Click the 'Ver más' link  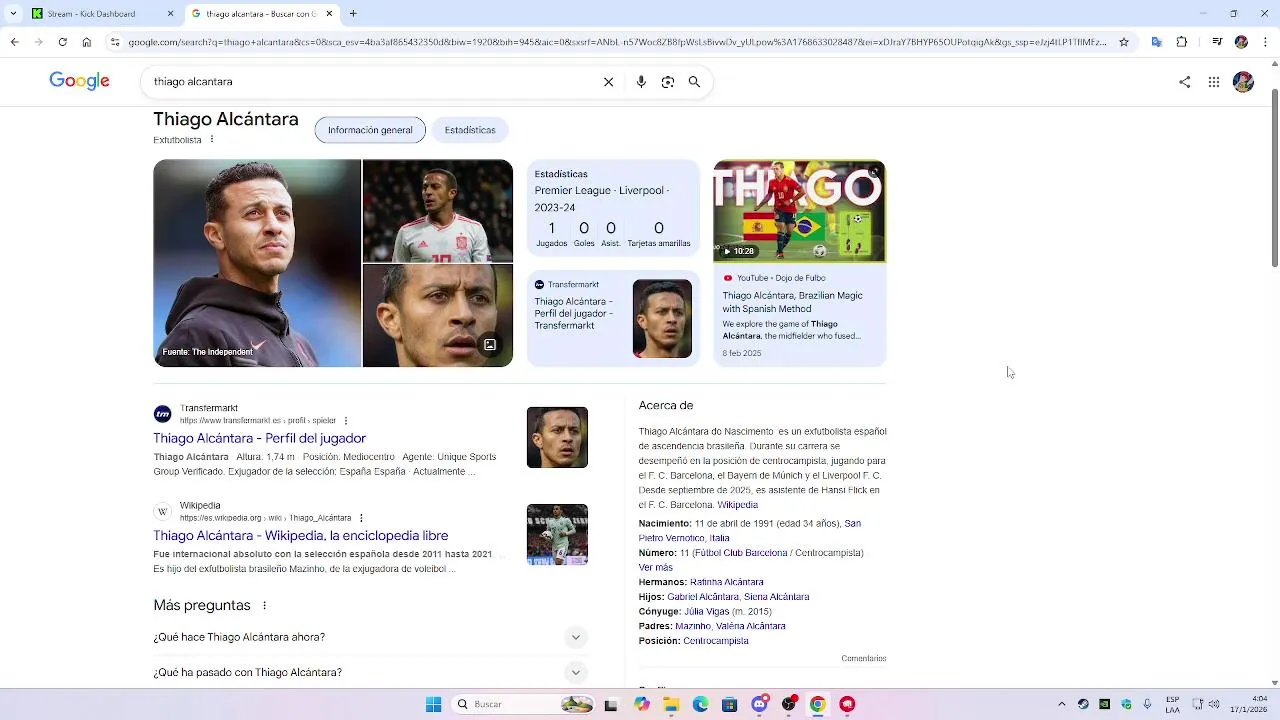(x=656, y=568)
